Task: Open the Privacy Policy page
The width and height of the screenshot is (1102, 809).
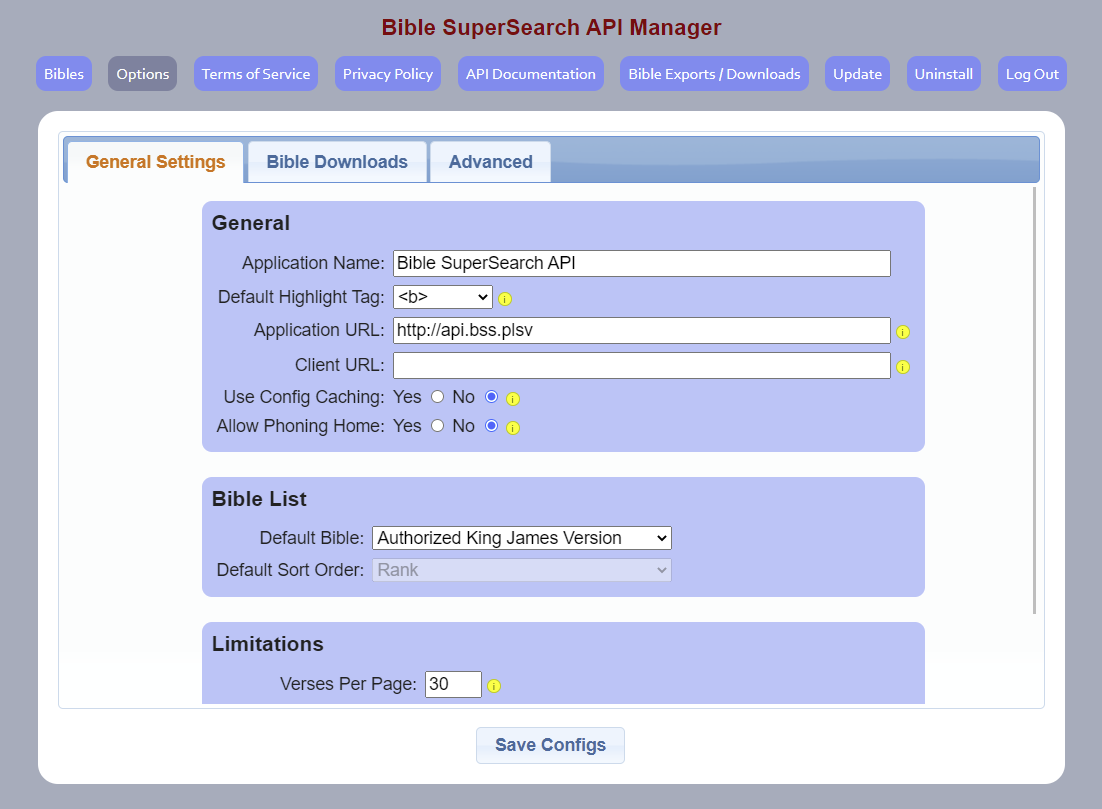Action: pyautogui.click(x=388, y=74)
